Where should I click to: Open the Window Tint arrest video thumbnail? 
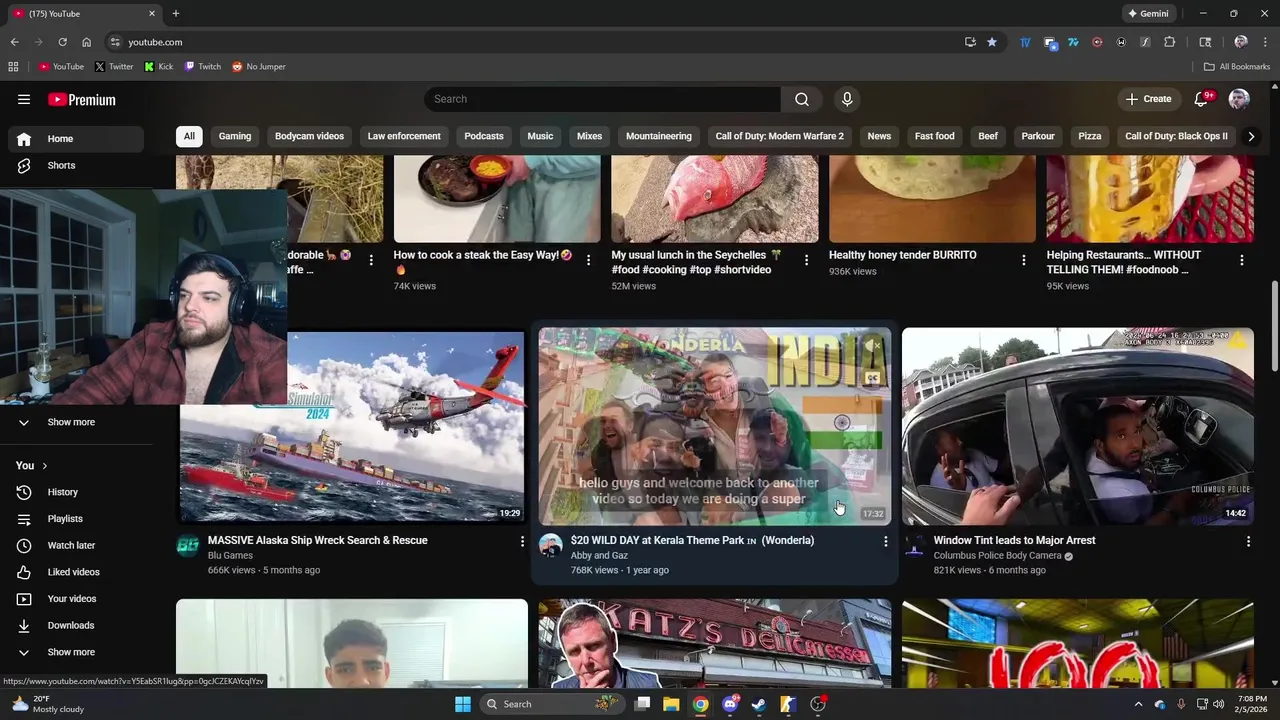point(1078,427)
